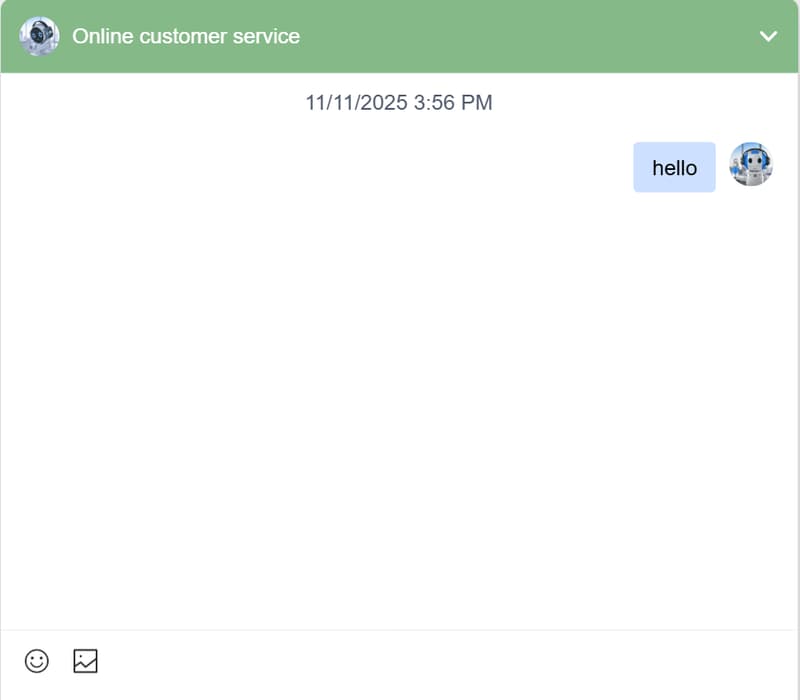Open the emoji picker smiley icon

coord(37,661)
